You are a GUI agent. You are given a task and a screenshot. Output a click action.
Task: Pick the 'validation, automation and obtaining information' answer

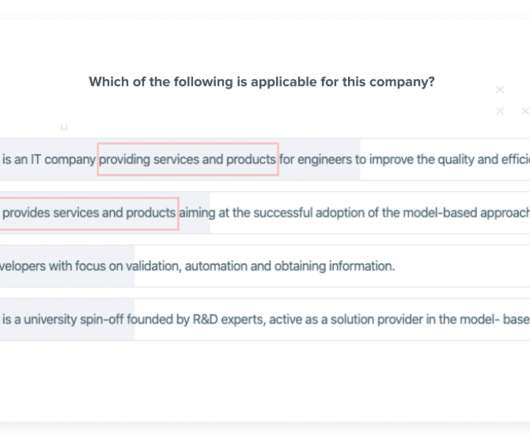[x=265, y=266]
